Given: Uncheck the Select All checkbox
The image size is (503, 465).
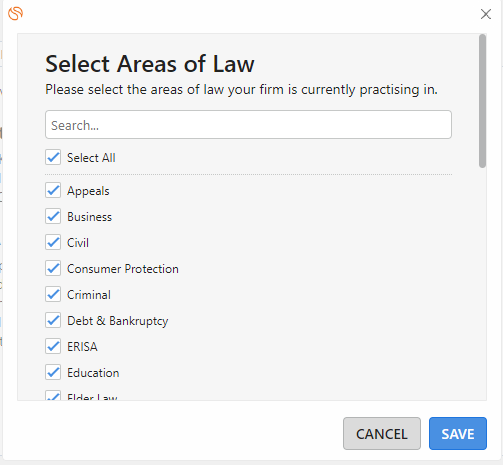Looking at the screenshot, I should [x=53, y=157].
